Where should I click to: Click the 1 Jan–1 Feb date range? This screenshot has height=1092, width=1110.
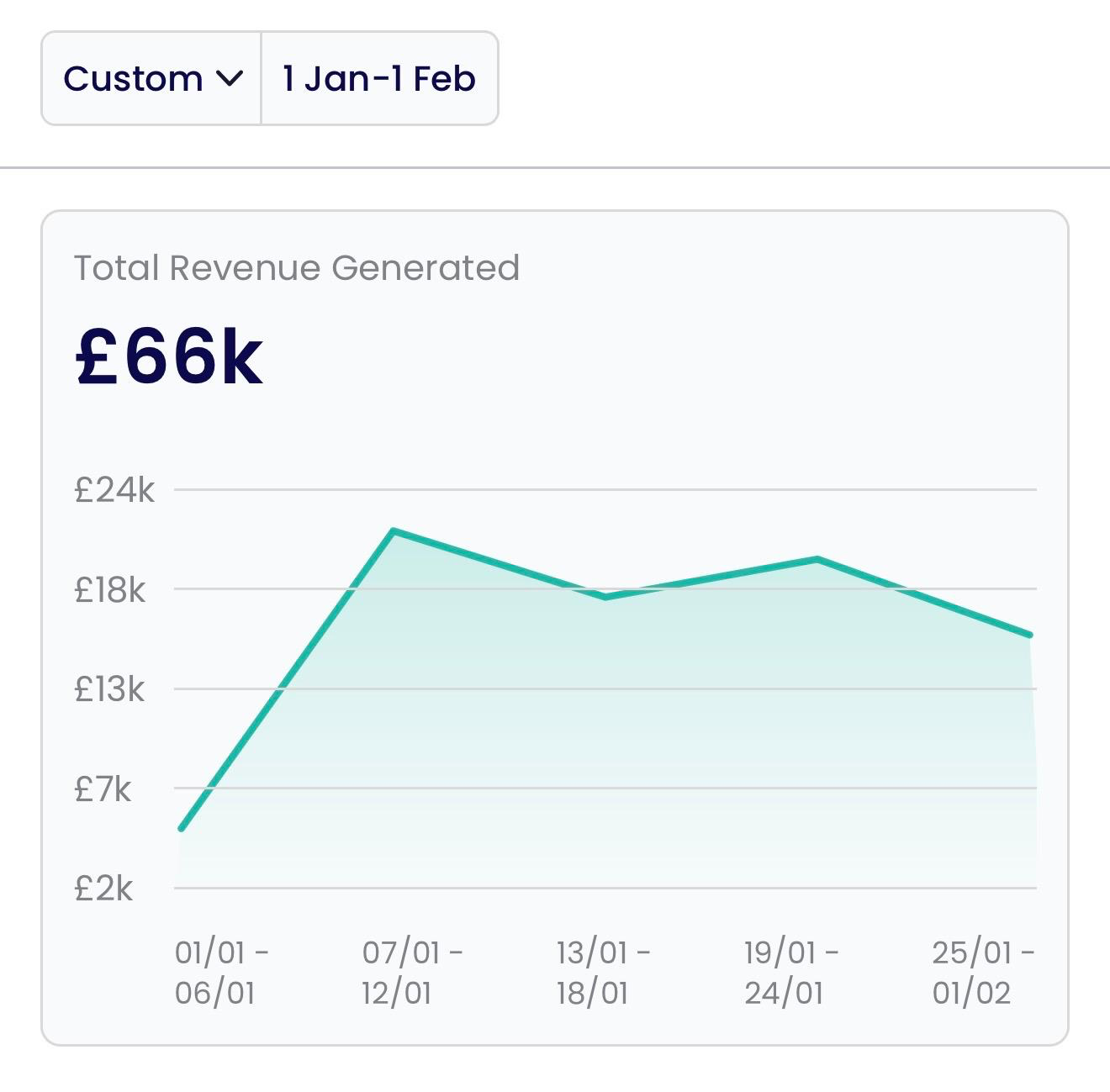click(379, 79)
